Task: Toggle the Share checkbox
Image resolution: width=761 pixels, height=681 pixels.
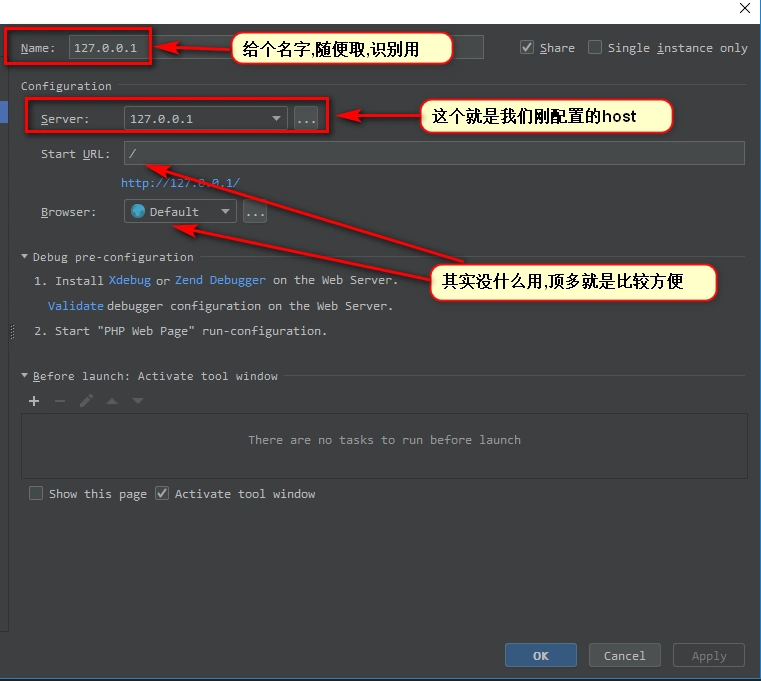Action: point(527,47)
